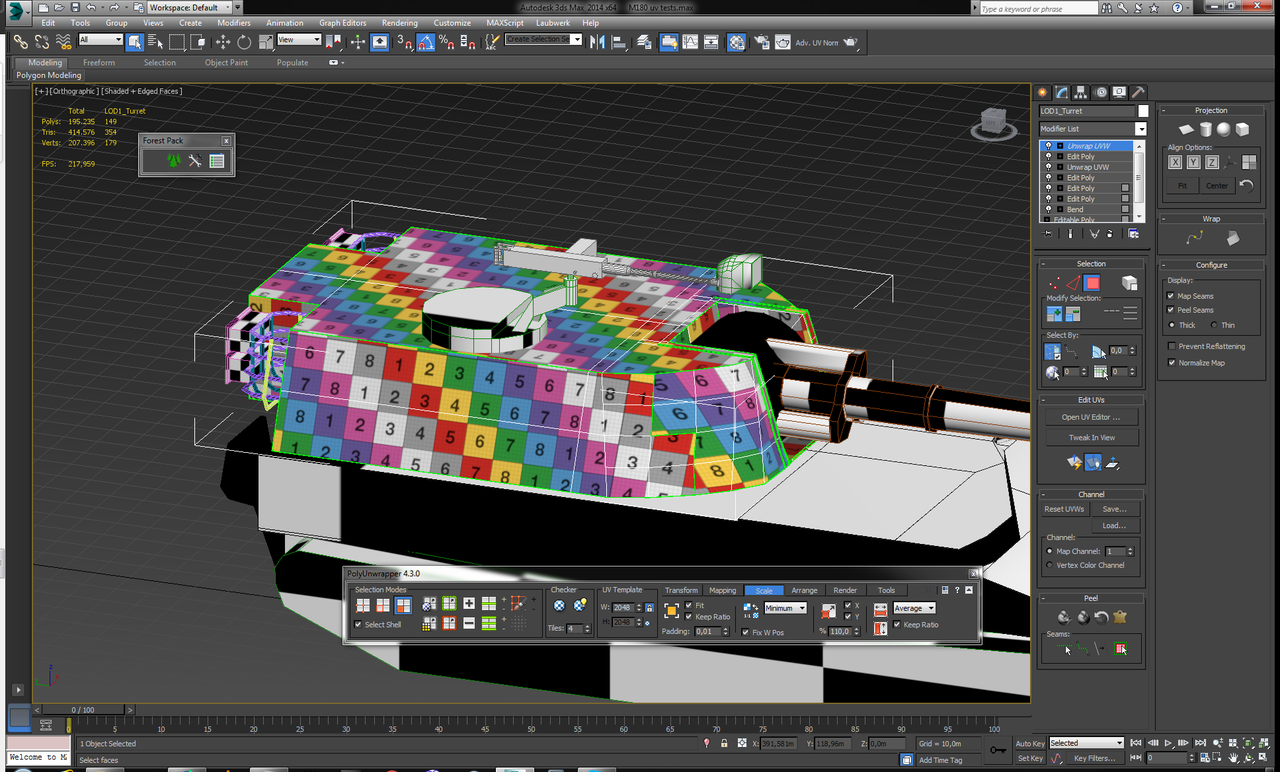1280x772 pixels.
Task: Expand the Modifier List dropdown
Action: click(x=1140, y=129)
